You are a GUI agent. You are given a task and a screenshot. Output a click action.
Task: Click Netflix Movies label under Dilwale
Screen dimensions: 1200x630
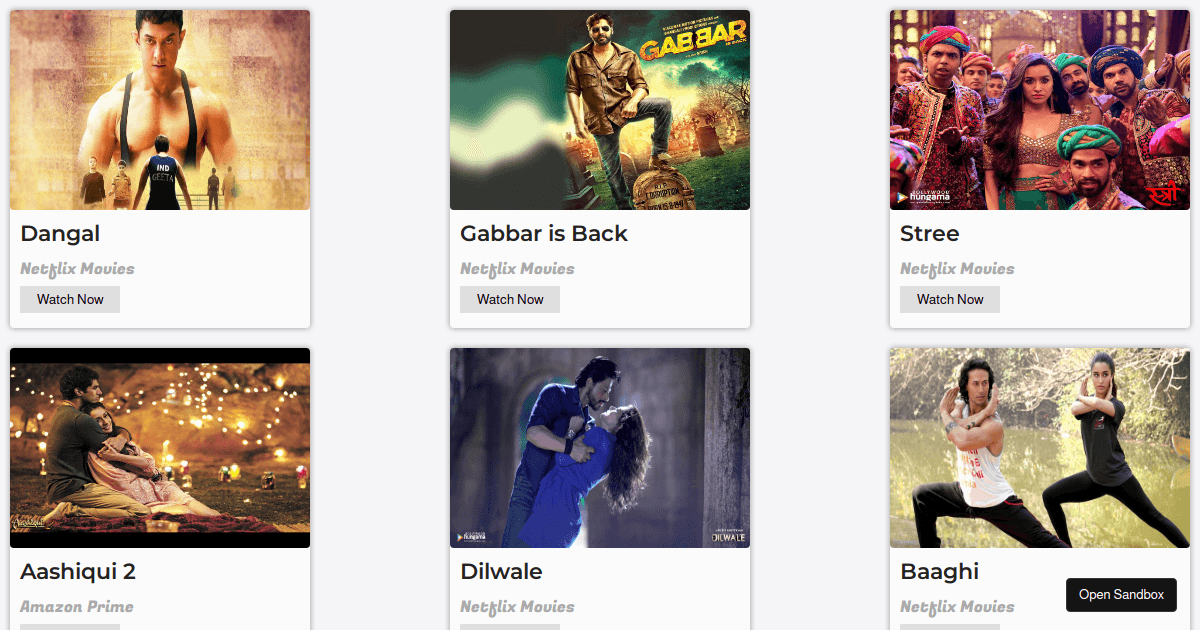517,607
